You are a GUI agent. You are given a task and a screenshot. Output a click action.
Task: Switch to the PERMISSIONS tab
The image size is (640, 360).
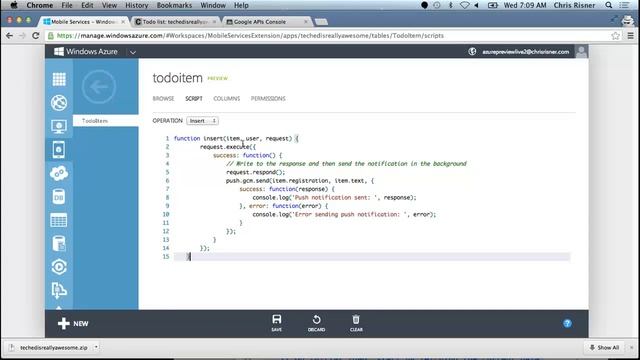pos(268,99)
